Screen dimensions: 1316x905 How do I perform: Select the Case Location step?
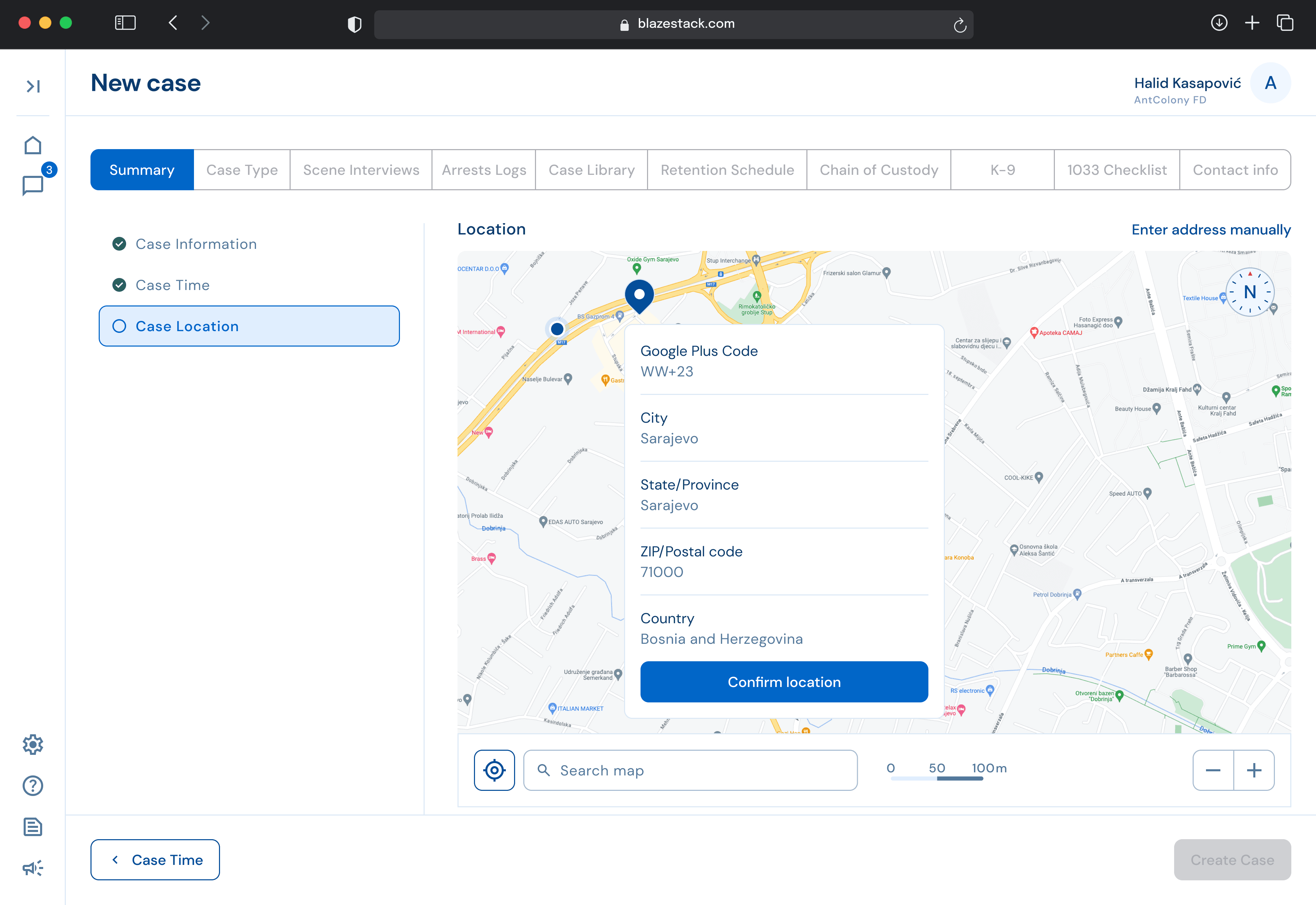[249, 326]
